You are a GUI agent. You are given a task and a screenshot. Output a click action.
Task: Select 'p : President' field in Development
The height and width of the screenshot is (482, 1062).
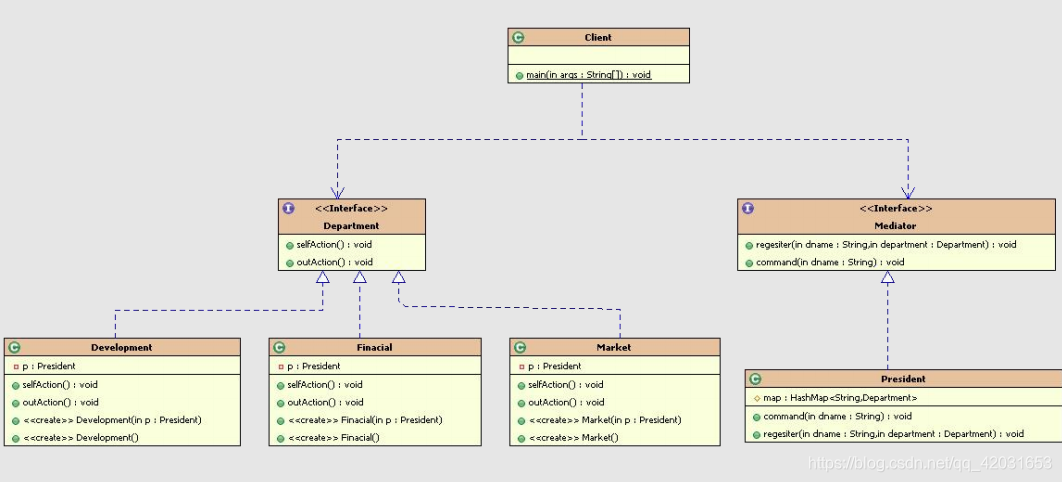tap(49, 367)
